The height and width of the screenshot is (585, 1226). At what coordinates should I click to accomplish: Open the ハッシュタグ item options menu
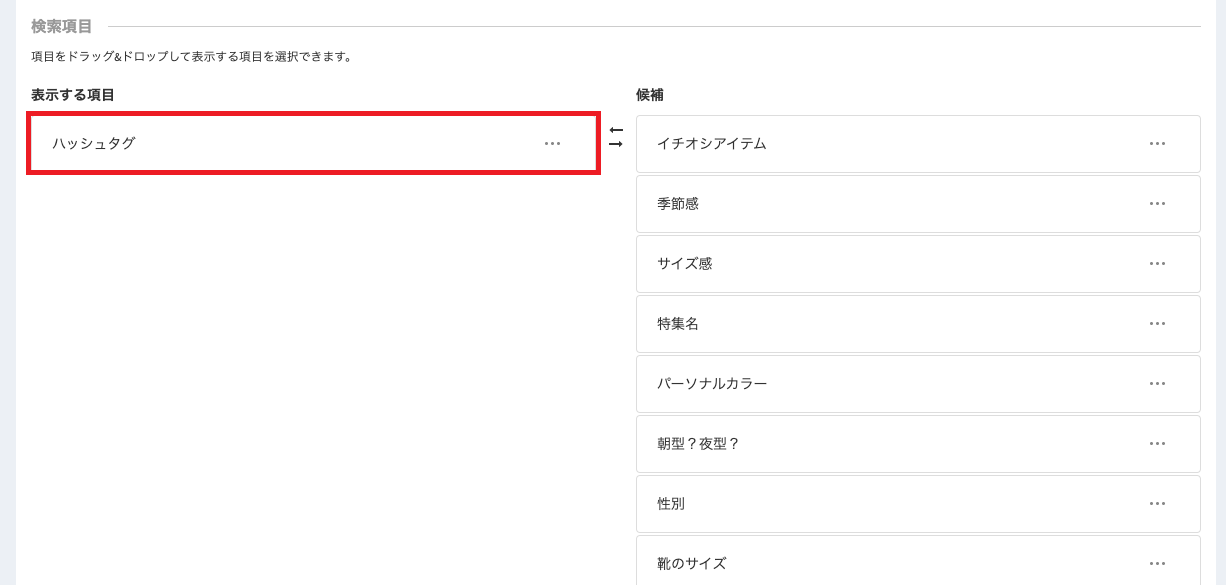[552, 143]
